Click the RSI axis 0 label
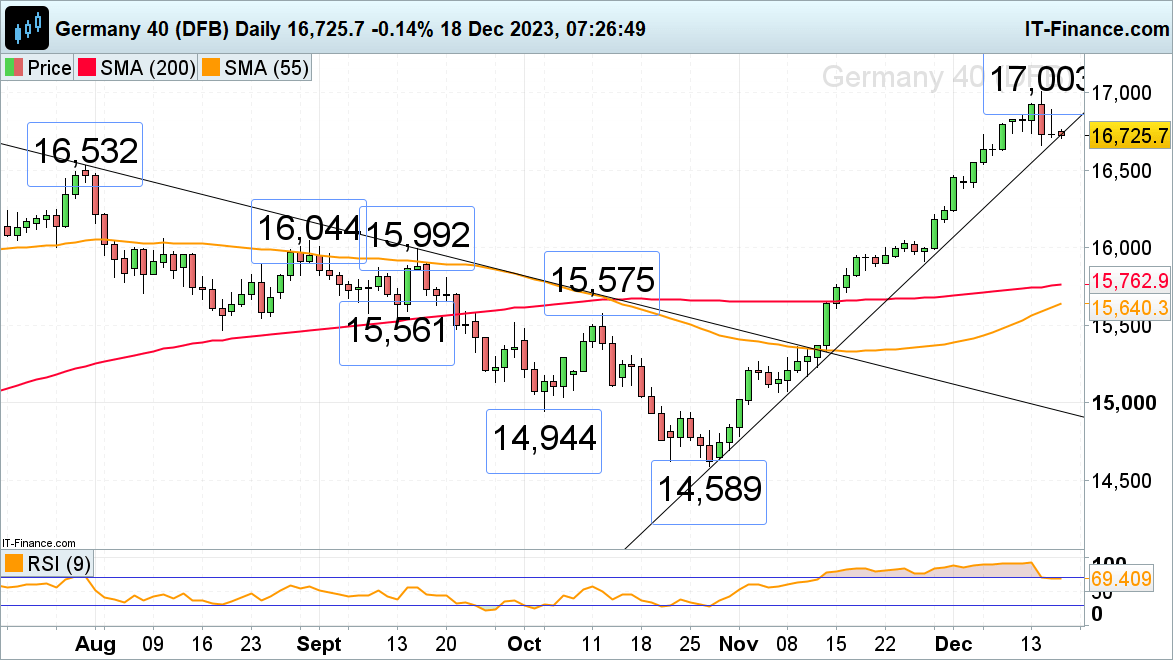Viewport: 1173px width, 660px height. pyautogui.click(x=1097, y=614)
